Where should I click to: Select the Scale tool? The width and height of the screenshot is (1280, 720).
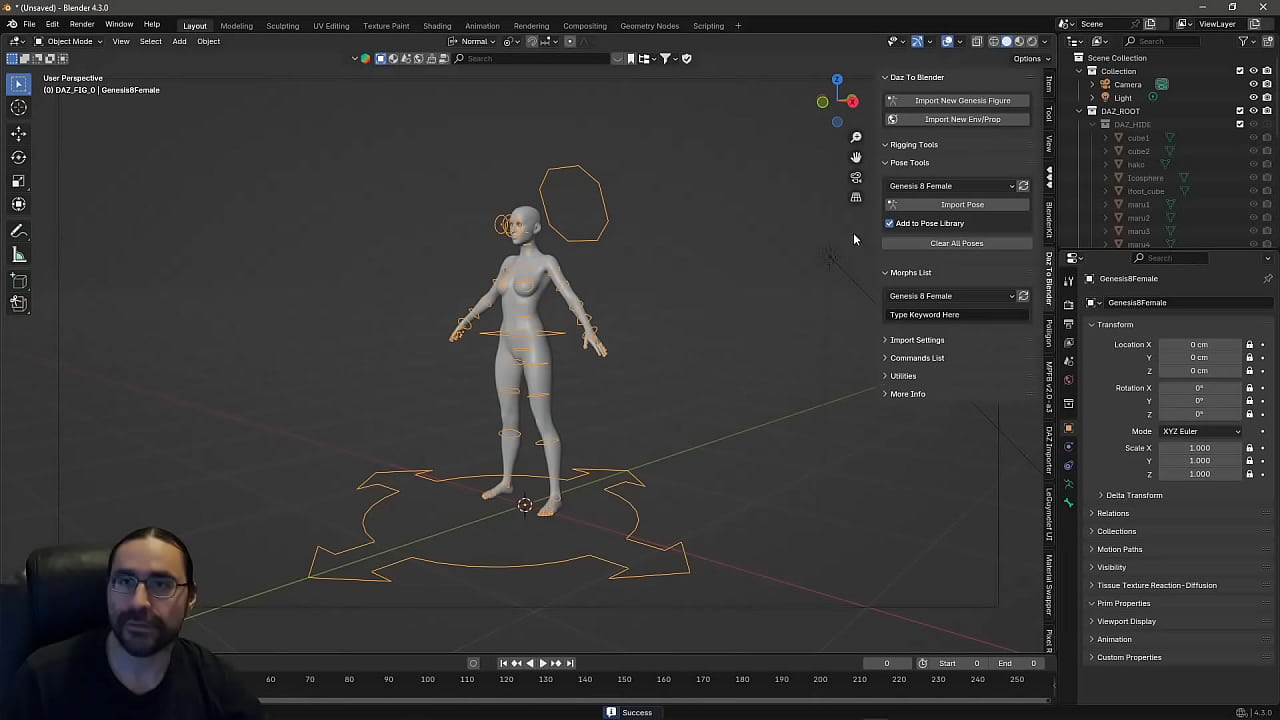[x=19, y=181]
